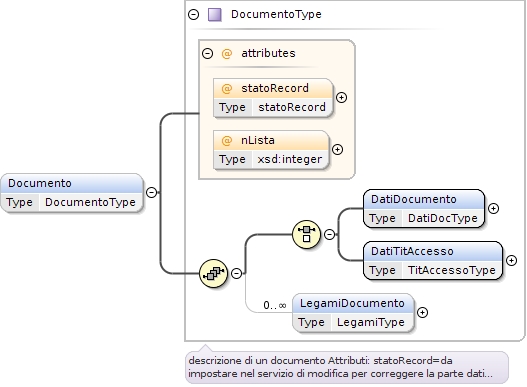Select the Documento element box
Screen dimensions: 527x387
click(72, 193)
